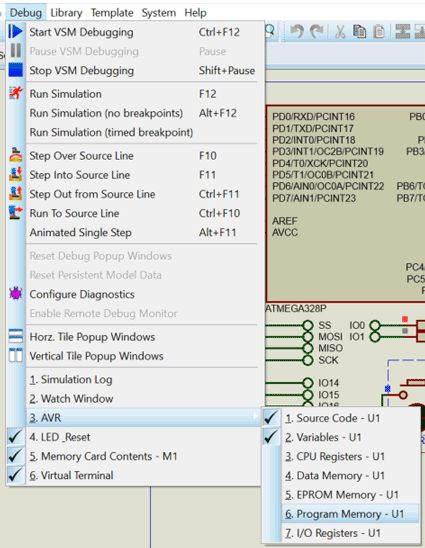This screenshot has height=548, width=425.
Task: Toggle the Virtual Terminal window
Action: tap(135, 475)
